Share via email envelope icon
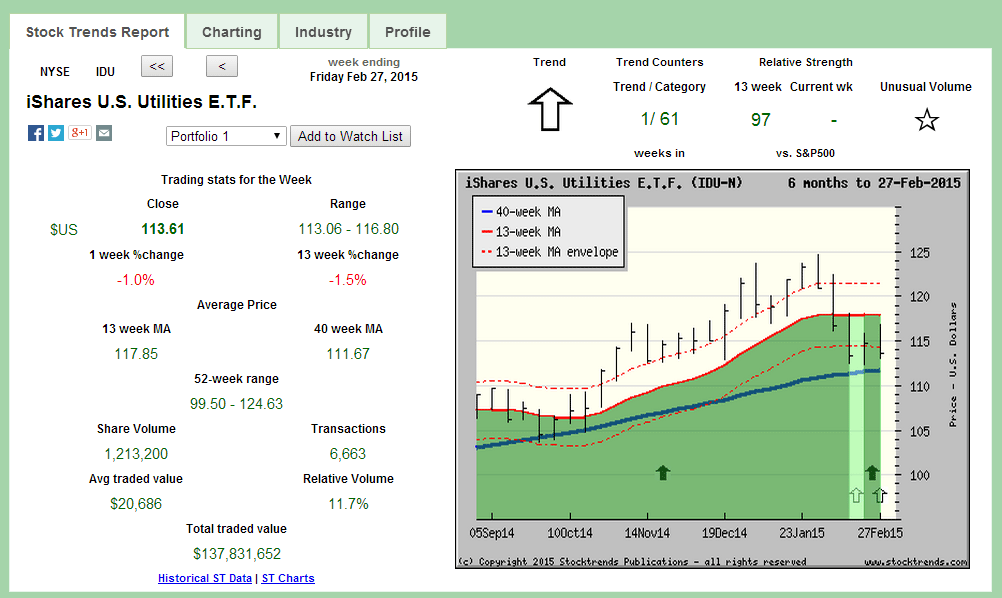1002x598 pixels. (104, 133)
